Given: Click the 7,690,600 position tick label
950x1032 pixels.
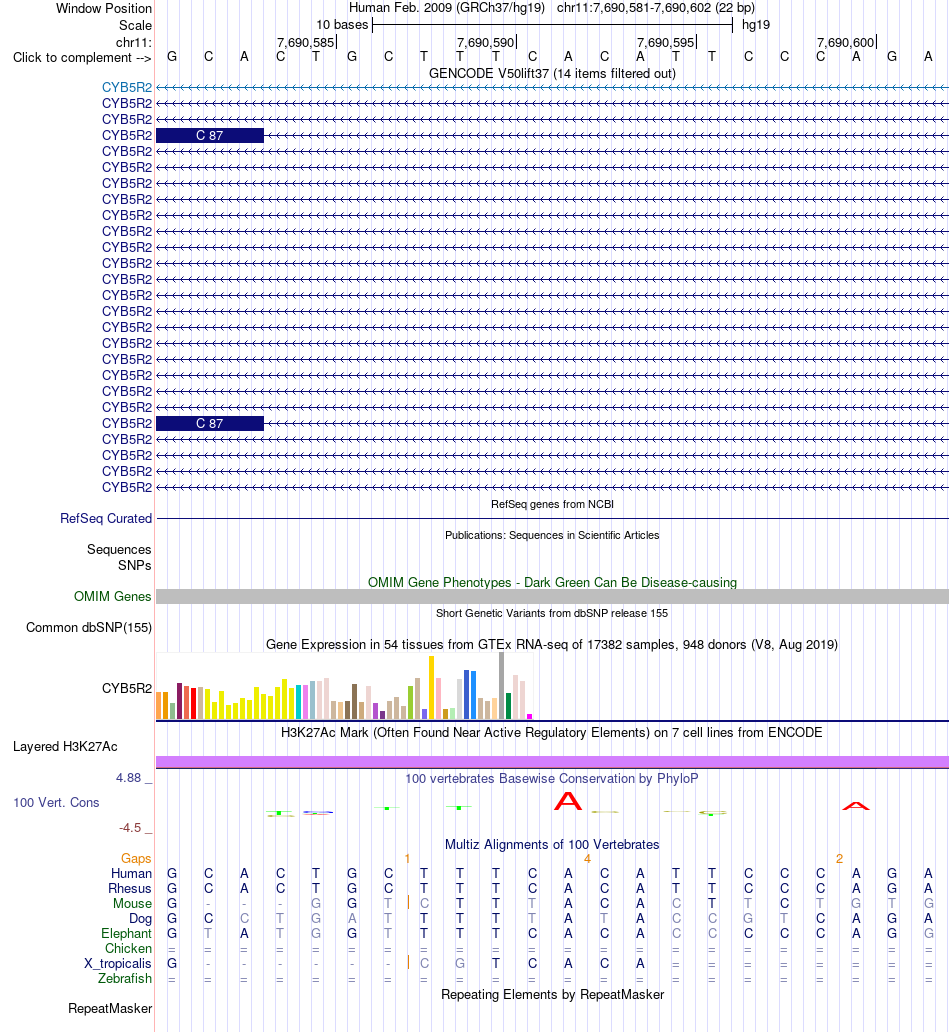Looking at the screenshot, I should (845, 43).
